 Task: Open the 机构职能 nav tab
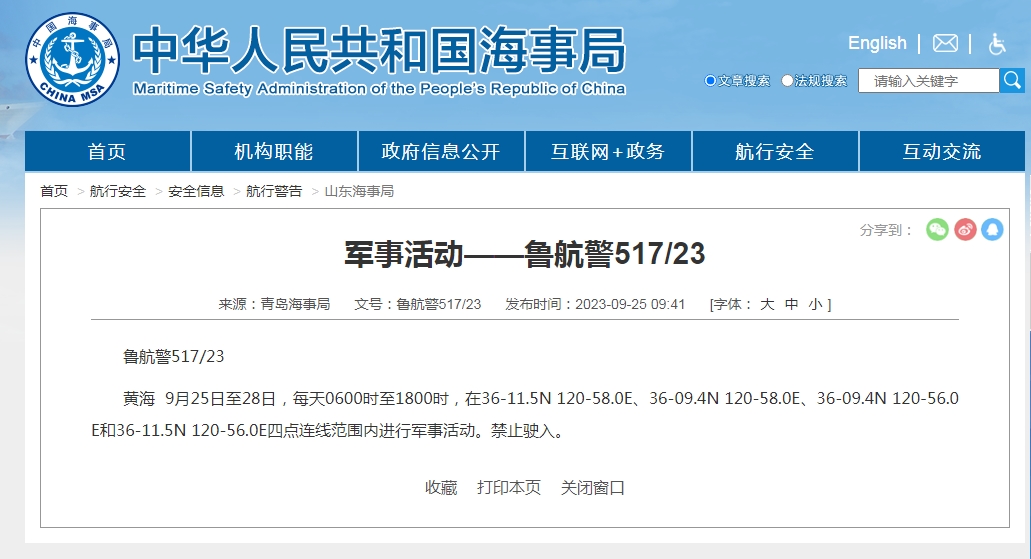click(x=274, y=151)
